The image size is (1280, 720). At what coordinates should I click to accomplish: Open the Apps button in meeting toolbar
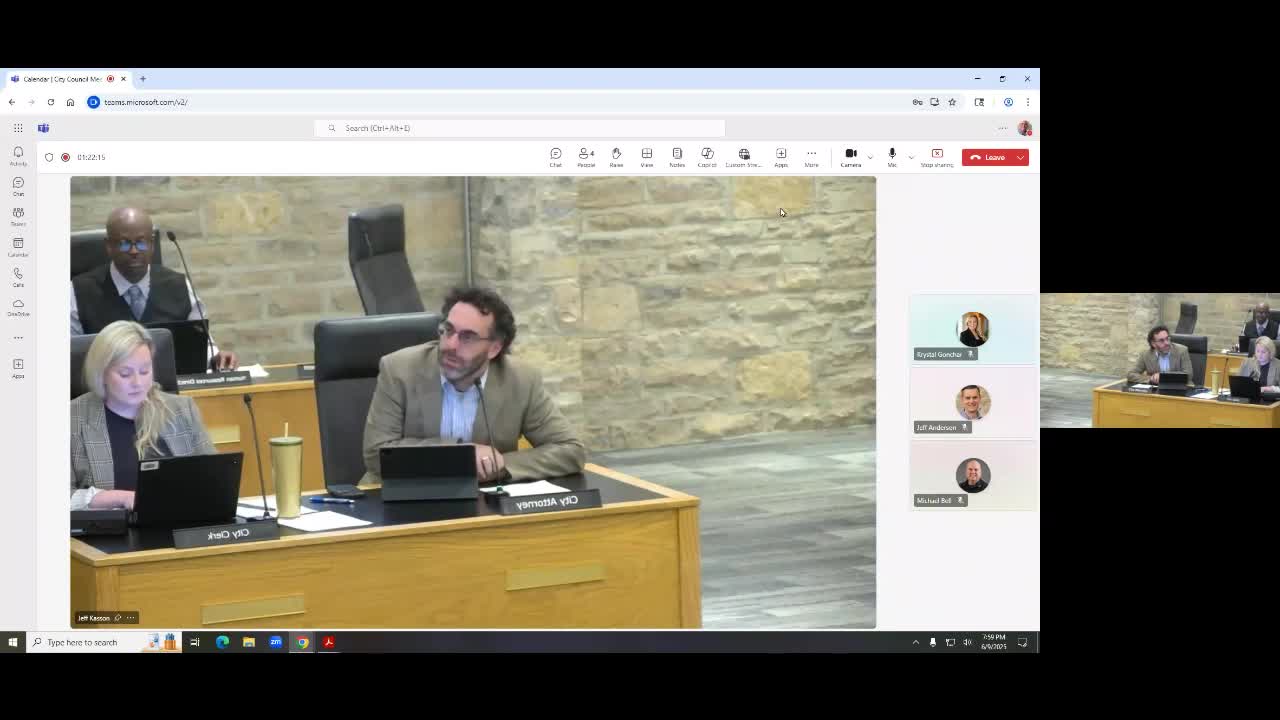(x=781, y=156)
